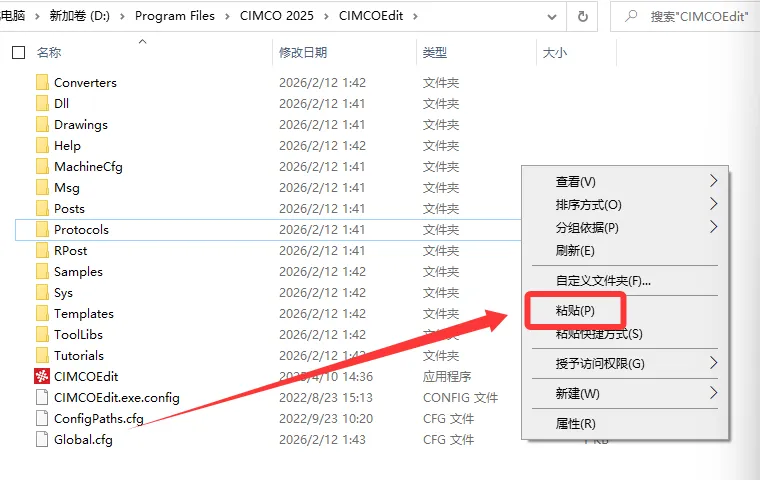This screenshot has width=760, height=480.
Task: Click the CONFIG 文件 type cell
Action: pyautogui.click(x=460, y=398)
